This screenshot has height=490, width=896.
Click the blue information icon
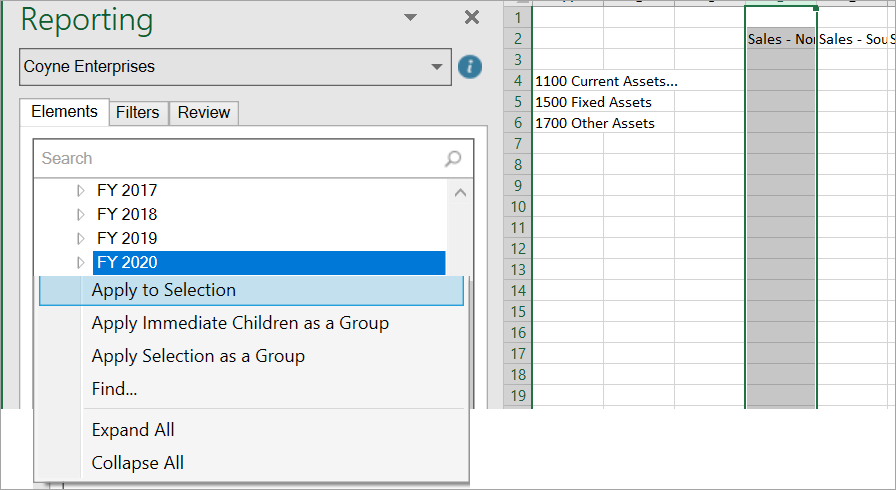coord(470,67)
